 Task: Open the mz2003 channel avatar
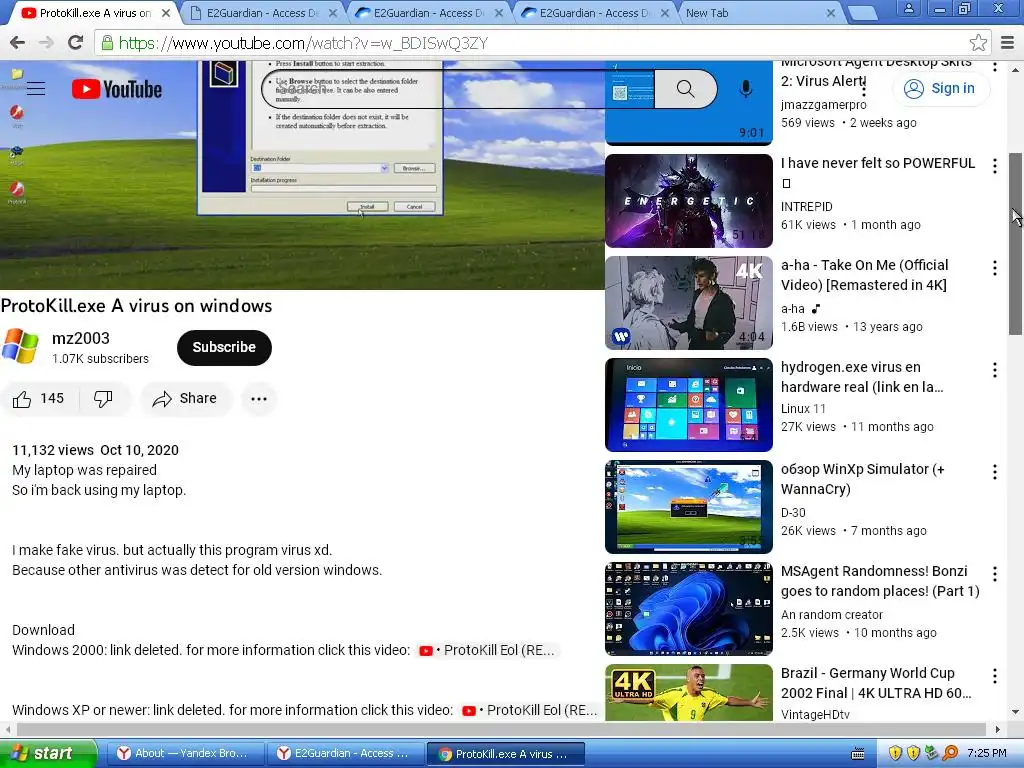pos(20,346)
